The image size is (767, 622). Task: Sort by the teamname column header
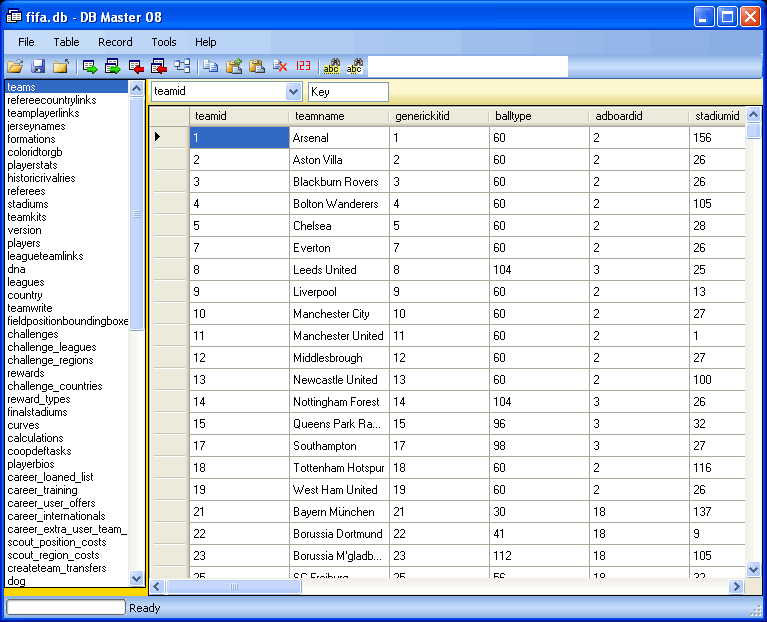point(338,116)
